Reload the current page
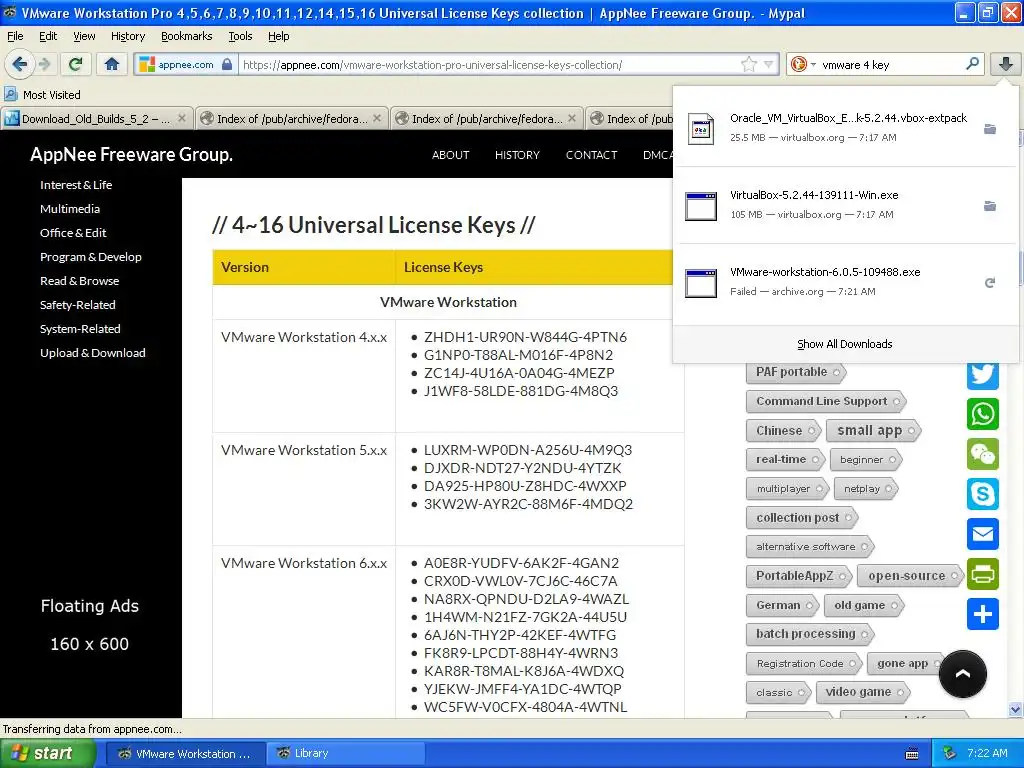Image resolution: width=1024 pixels, height=768 pixels. pyautogui.click(x=76, y=64)
